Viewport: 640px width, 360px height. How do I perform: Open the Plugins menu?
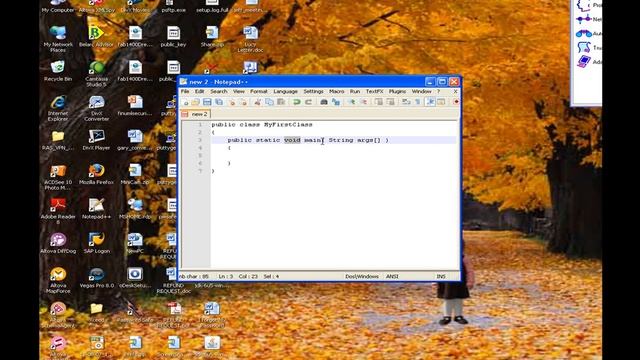pyautogui.click(x=397, y=91)
